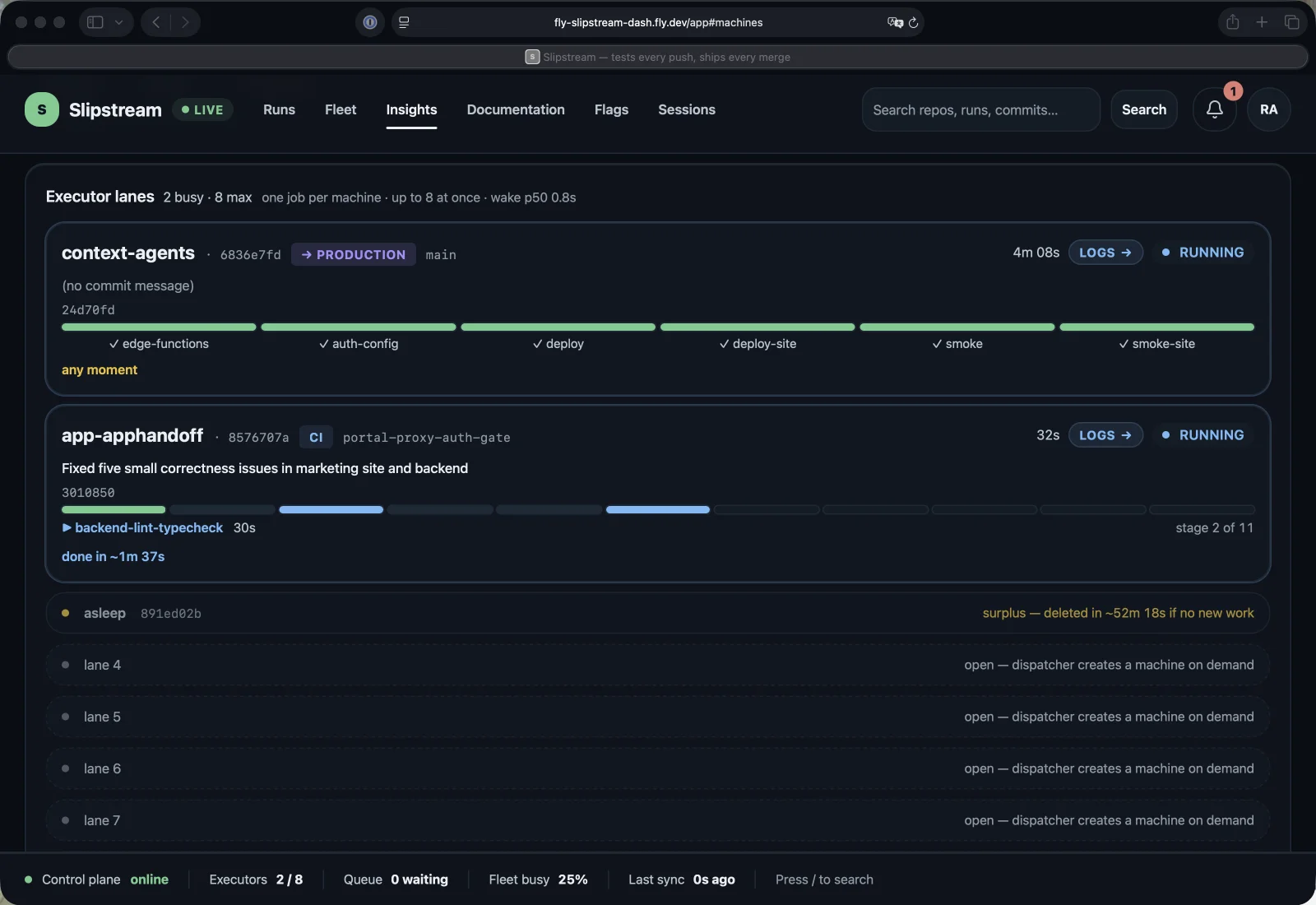Click the Control plane online status
The image size is (1316, 905).
click(97, 879)
